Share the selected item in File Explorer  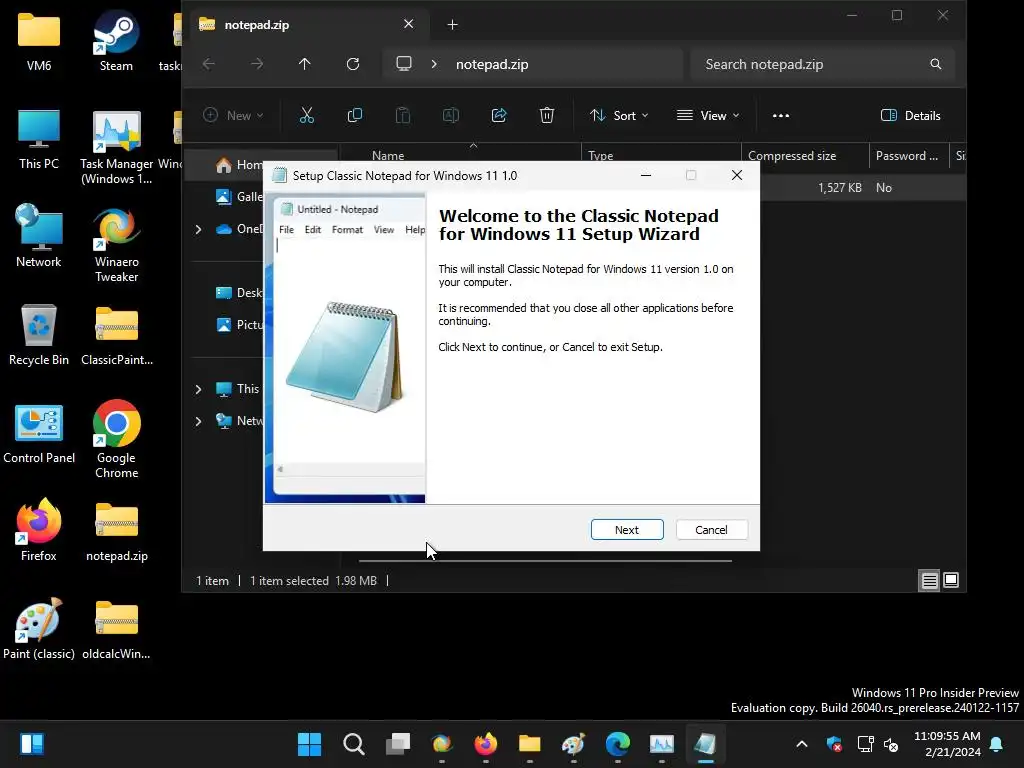499,116
